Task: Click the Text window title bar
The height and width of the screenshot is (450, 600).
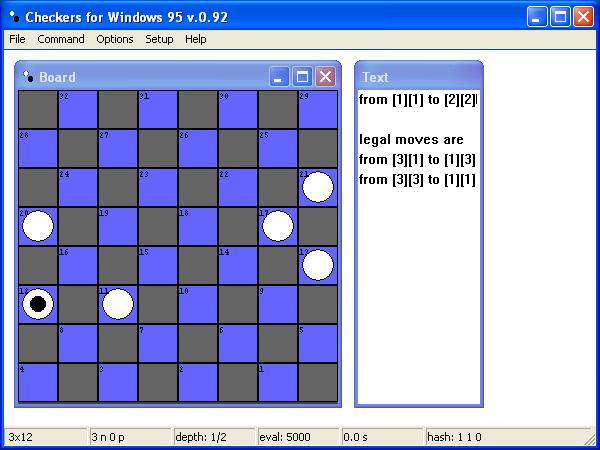Action: click(419, 77)
